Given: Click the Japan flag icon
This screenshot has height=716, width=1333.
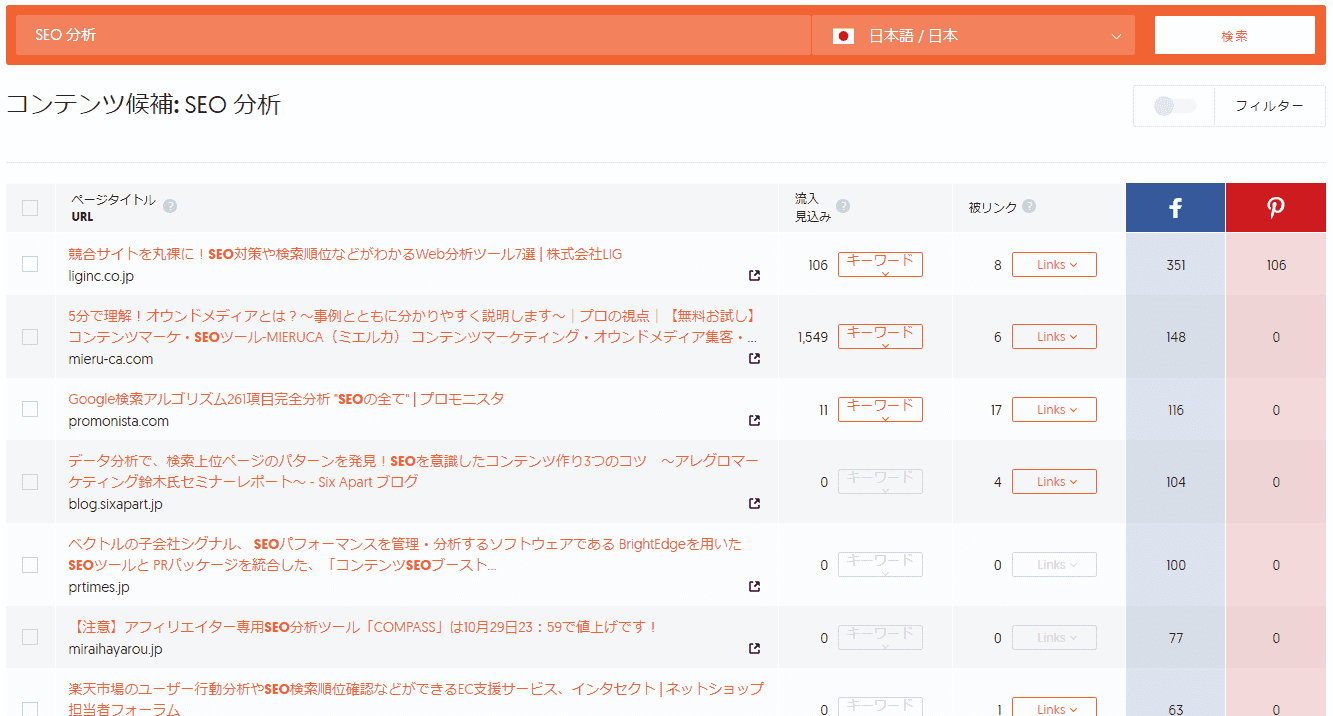Looking at the screenshot, I should click(843, 36).
